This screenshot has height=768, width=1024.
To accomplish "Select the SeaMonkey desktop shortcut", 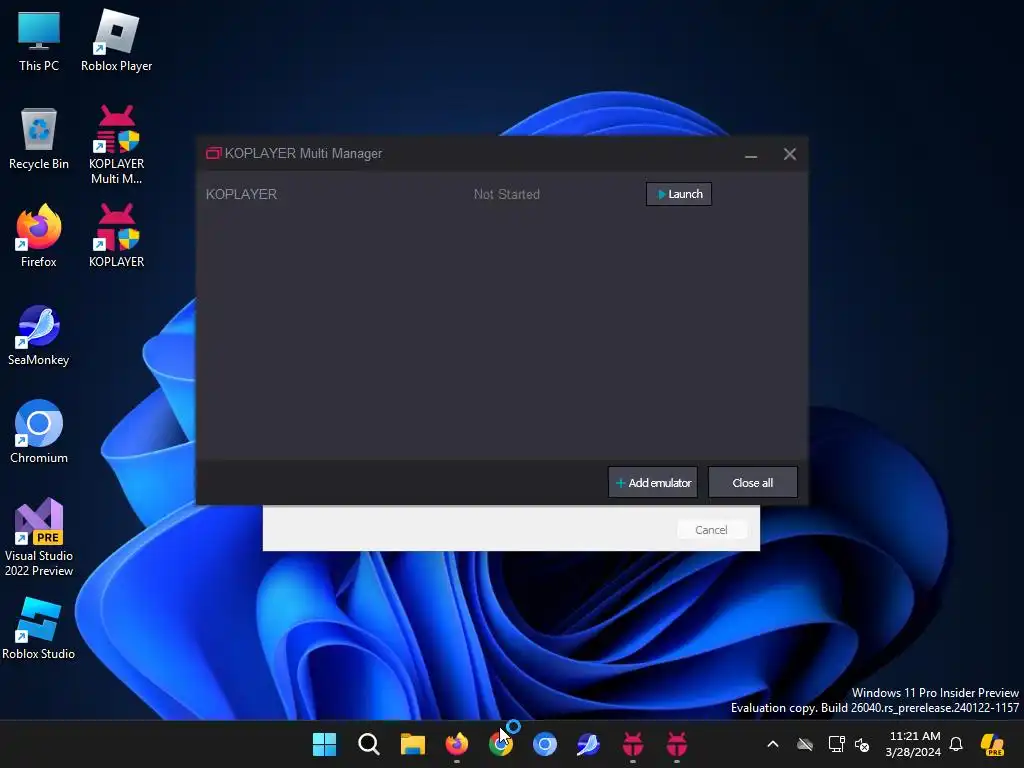I will tap(39, 335).
